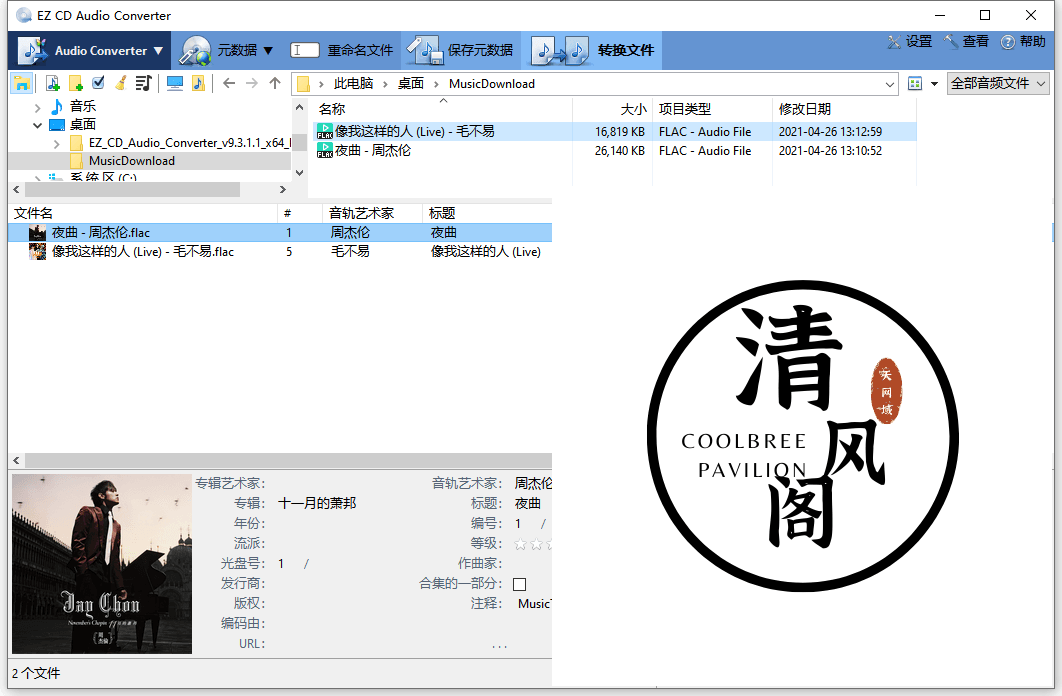Click the broom clear-list icon

(121, 83)
